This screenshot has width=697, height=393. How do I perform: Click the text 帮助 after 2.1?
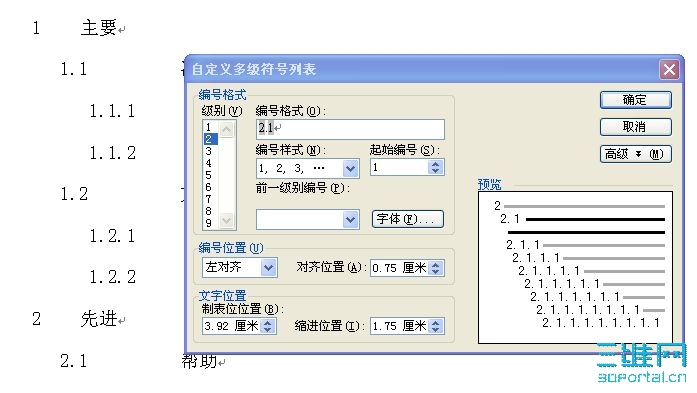(x=200, y=361)
